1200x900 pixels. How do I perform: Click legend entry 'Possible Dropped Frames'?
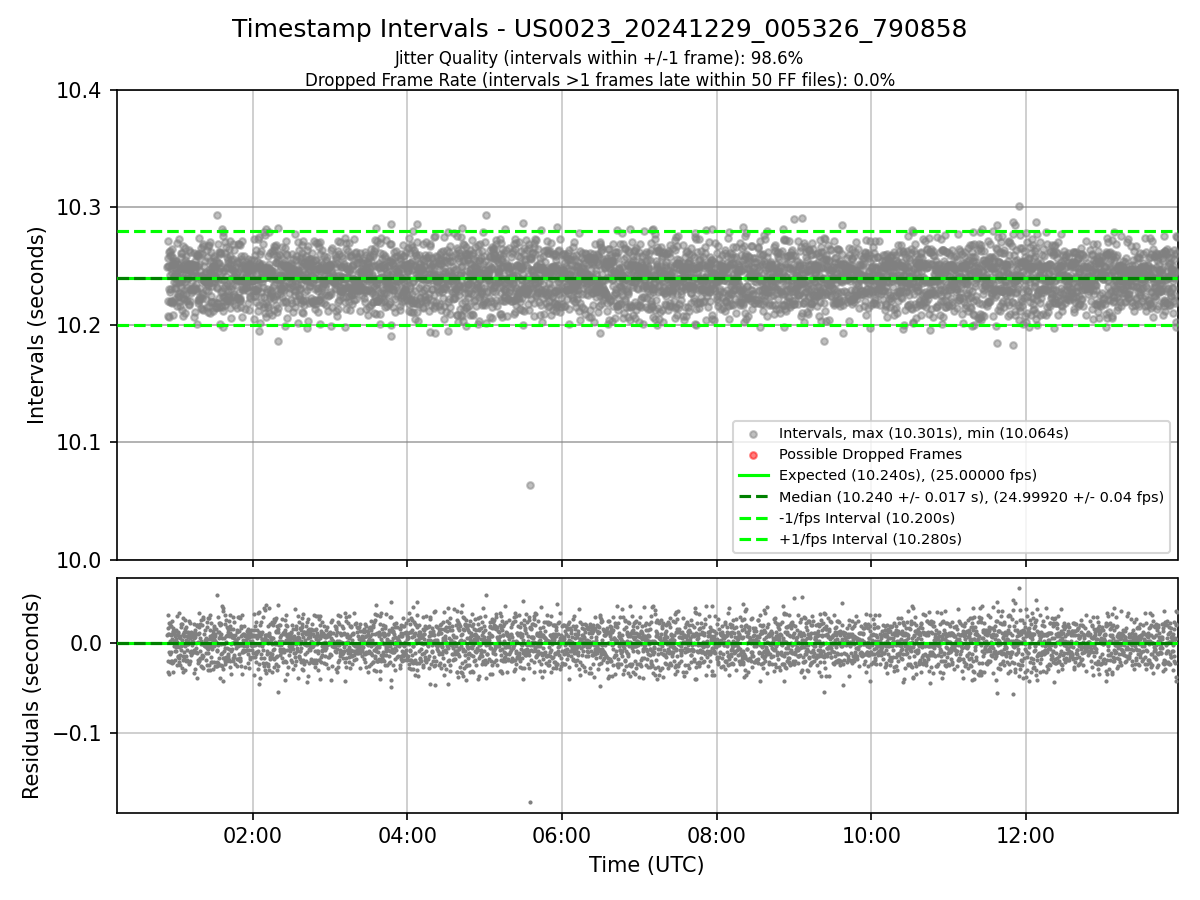point(870,454)
